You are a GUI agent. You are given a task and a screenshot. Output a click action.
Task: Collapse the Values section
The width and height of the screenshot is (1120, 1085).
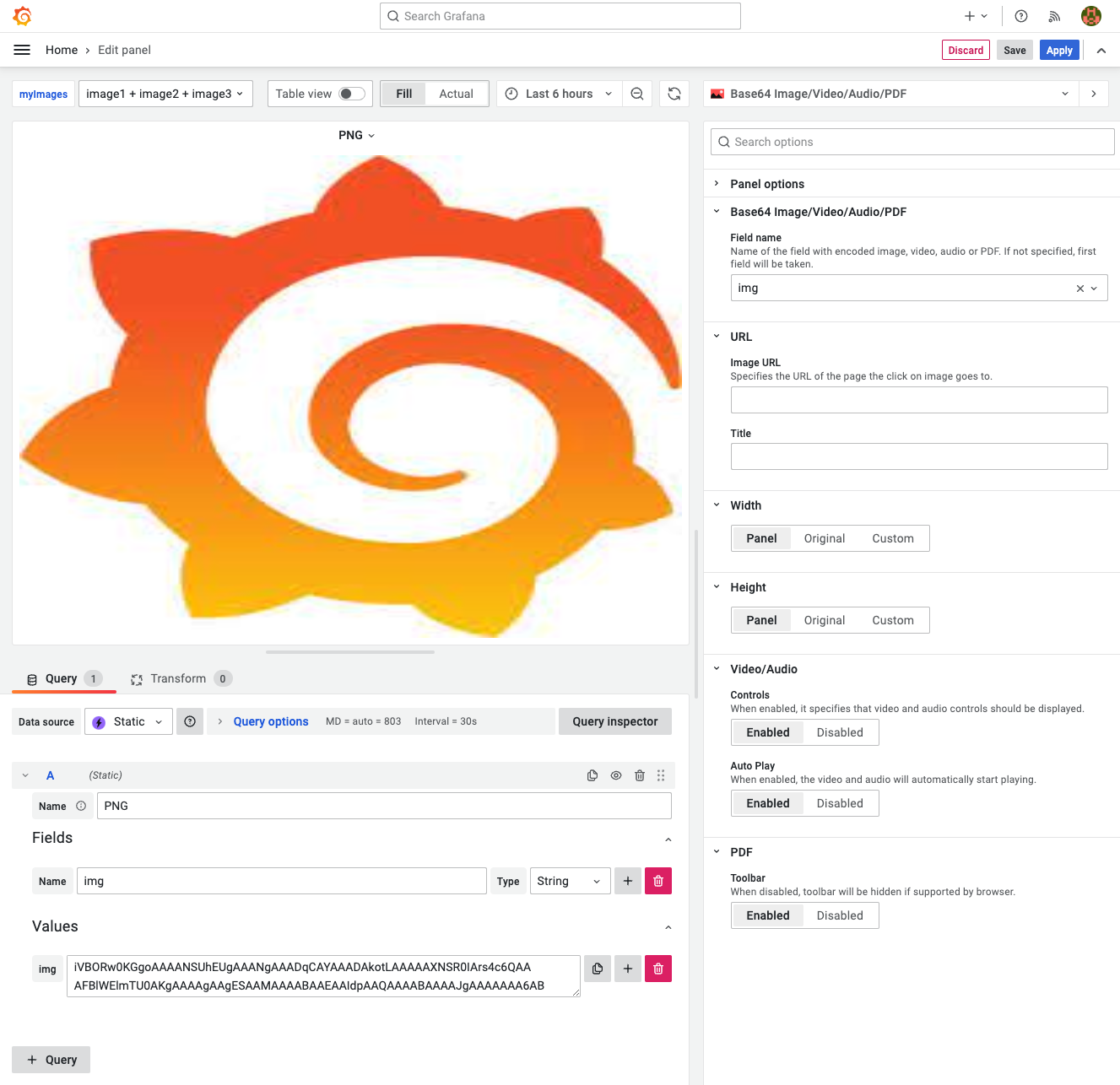click(x=668, y=927)
